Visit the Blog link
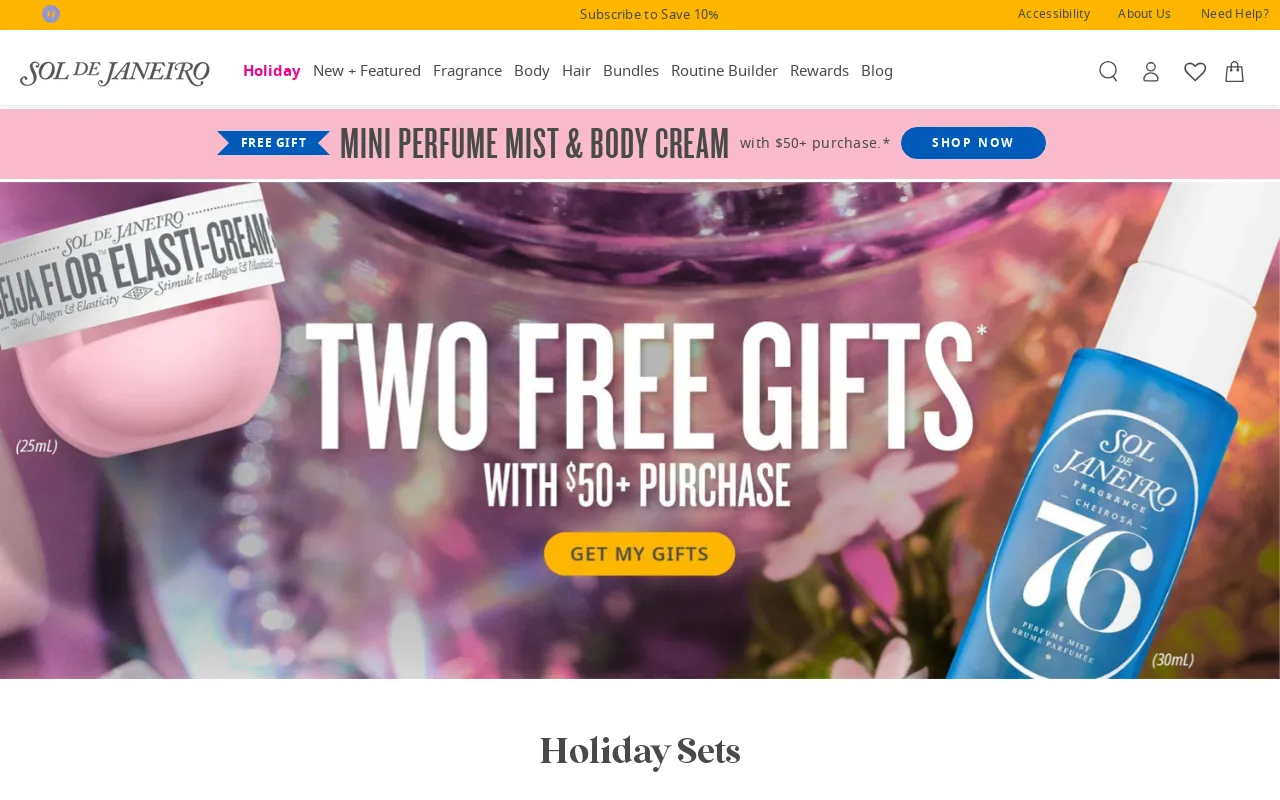Screen dimensions: 1280x800 coord(877,70)
